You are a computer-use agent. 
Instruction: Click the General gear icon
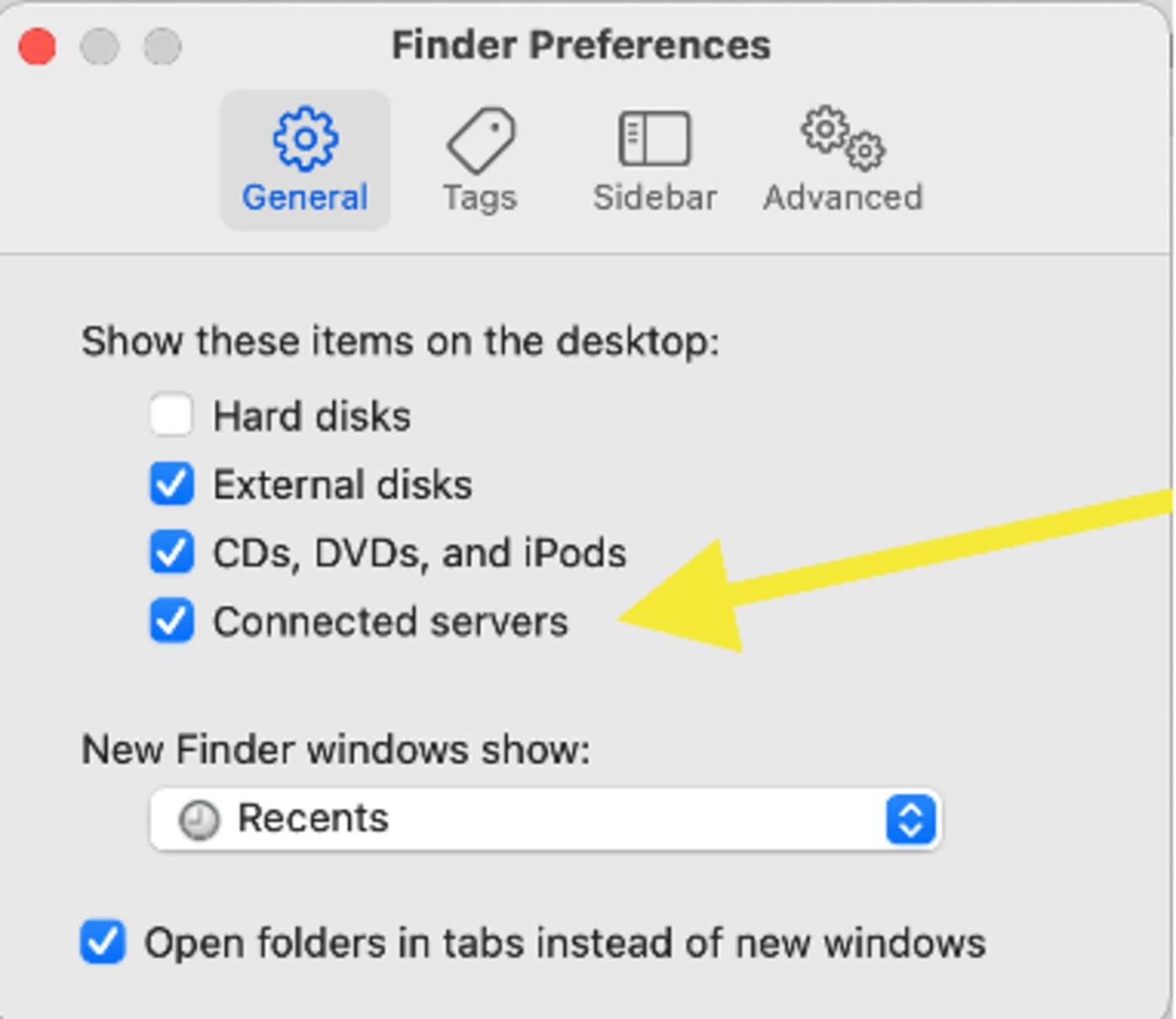pyautogui.click(x=306, y=139)
